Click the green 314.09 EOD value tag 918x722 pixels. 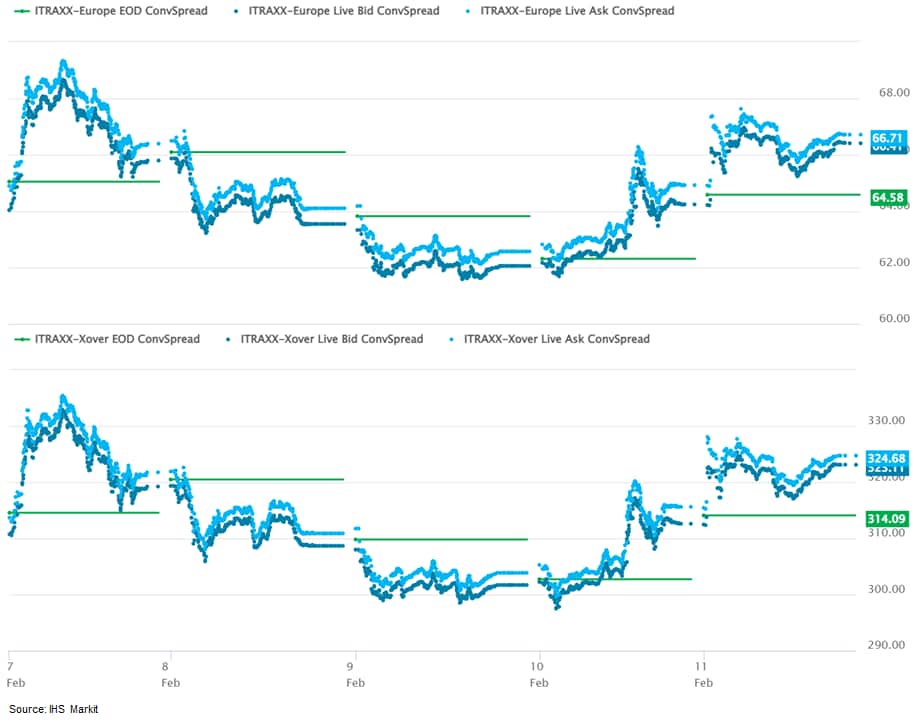point(888,517)
